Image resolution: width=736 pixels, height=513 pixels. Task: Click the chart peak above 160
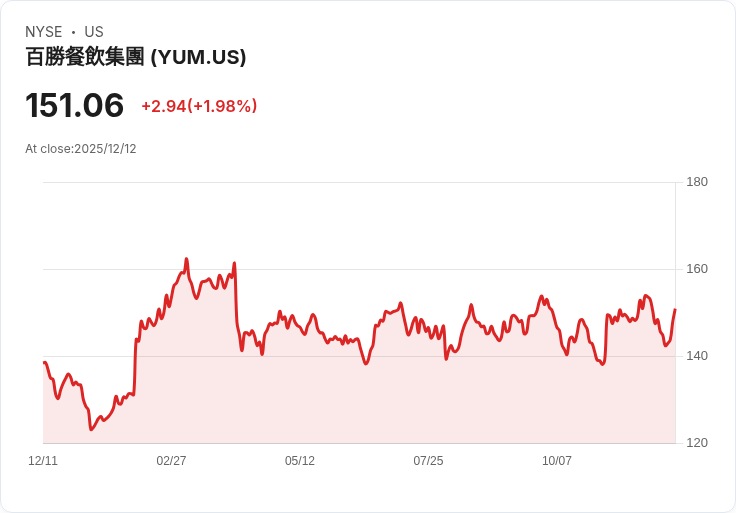[186, 259]
